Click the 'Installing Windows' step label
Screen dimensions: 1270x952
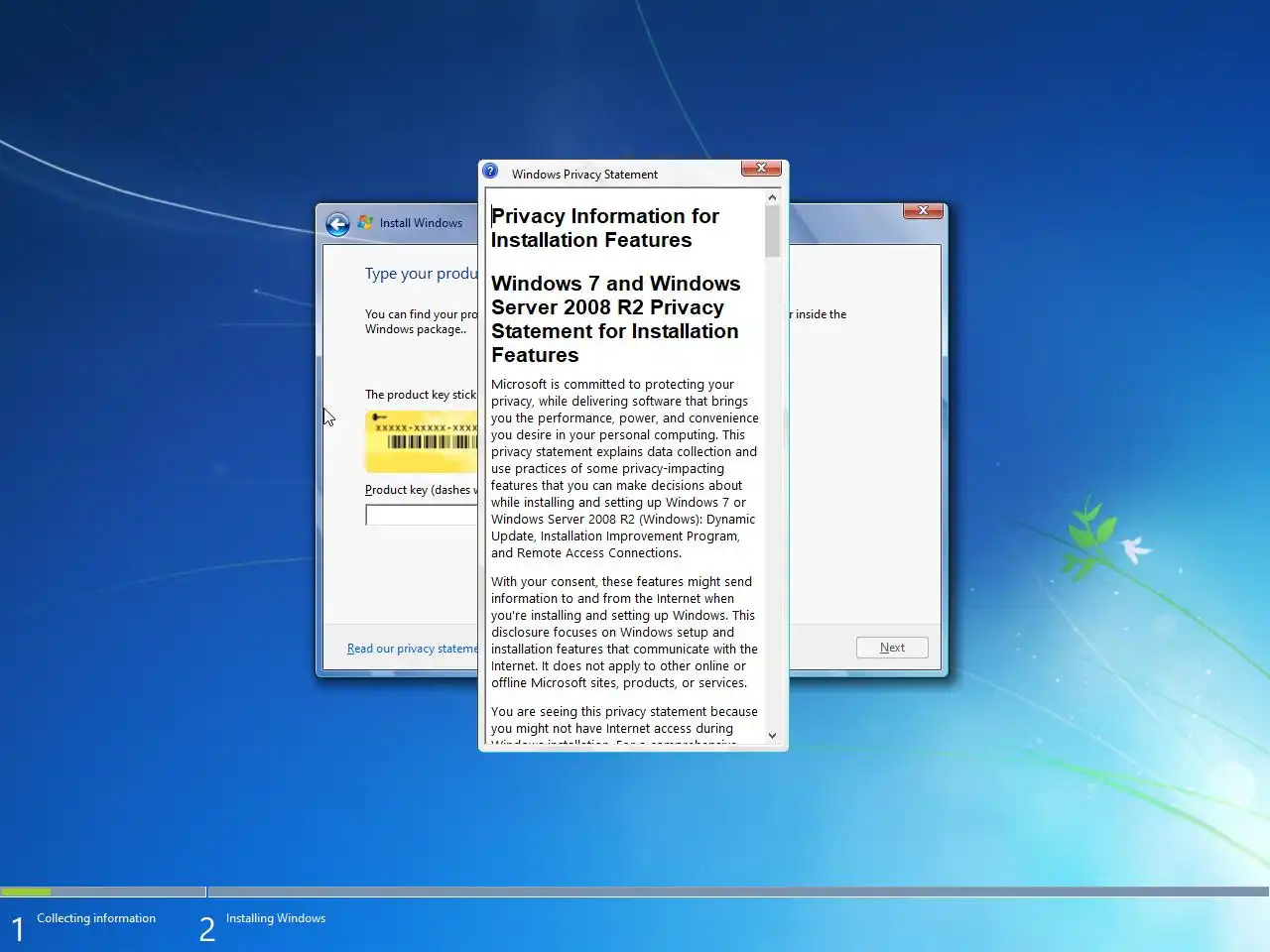tap(276, 918)
